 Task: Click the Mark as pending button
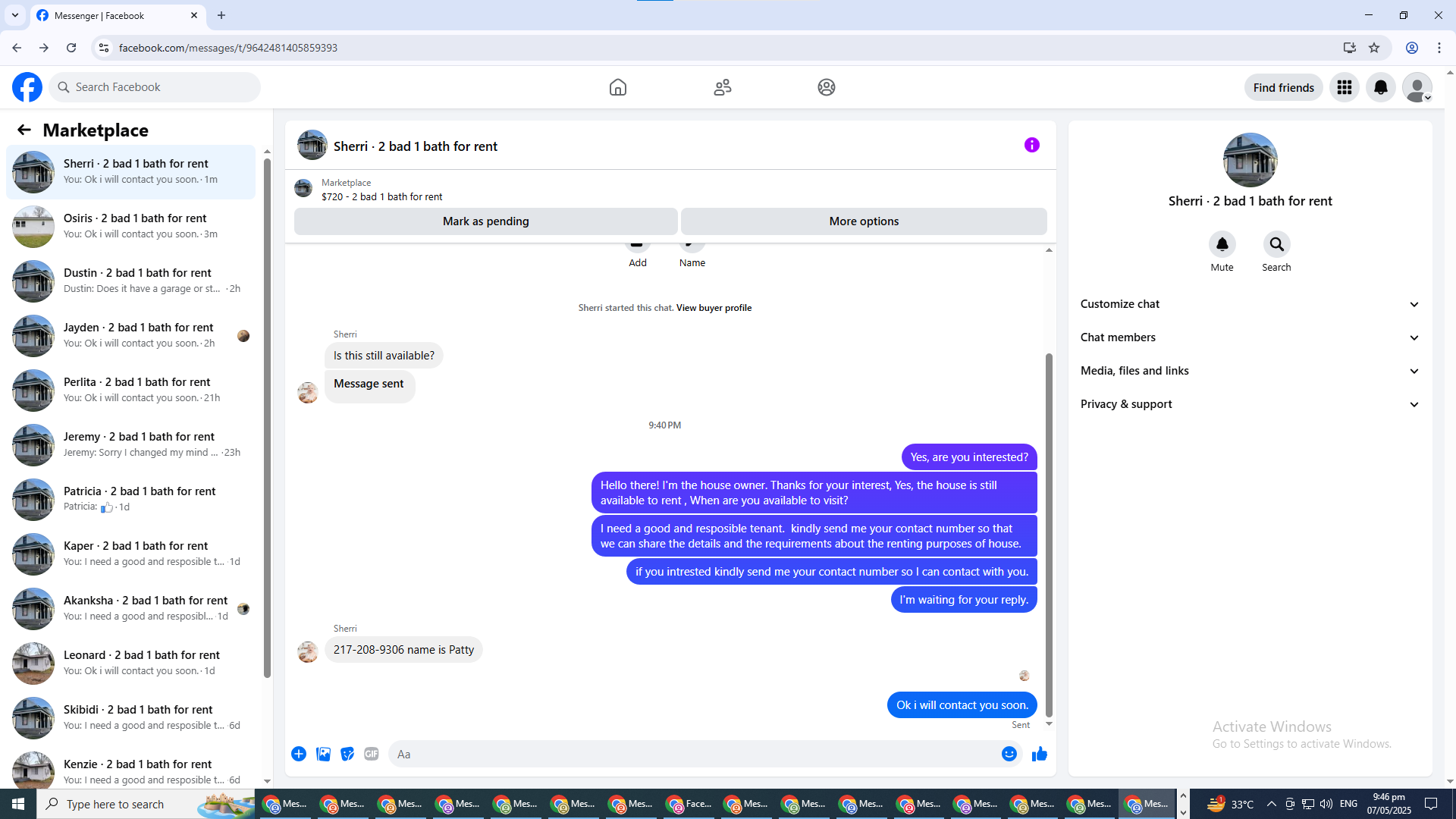[x=485, y=221]
